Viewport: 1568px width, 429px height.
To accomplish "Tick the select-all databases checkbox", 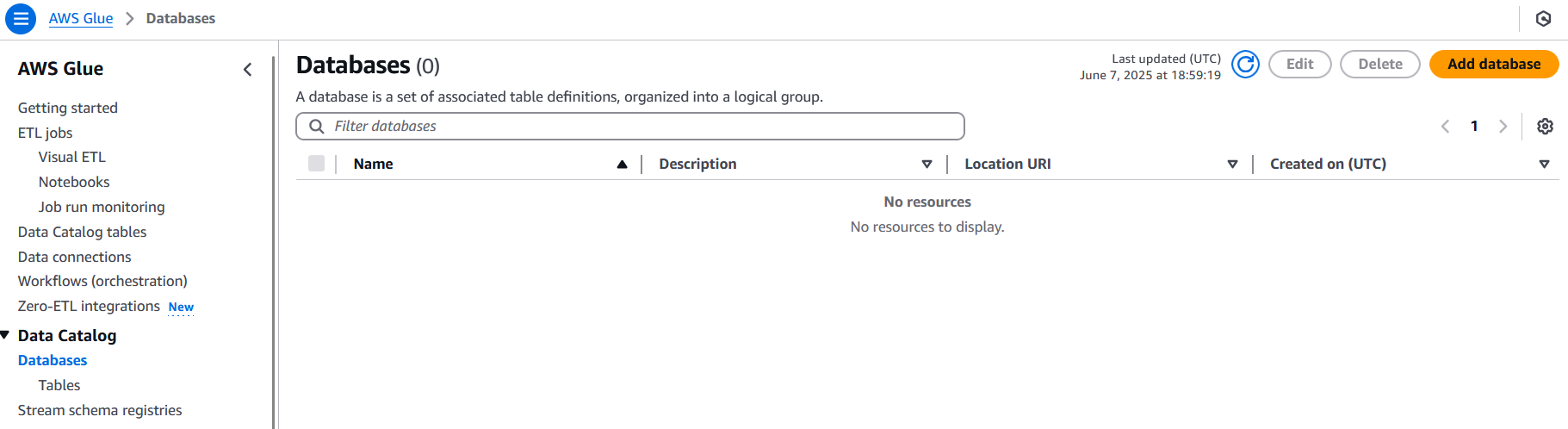I will tap(317, 164).
